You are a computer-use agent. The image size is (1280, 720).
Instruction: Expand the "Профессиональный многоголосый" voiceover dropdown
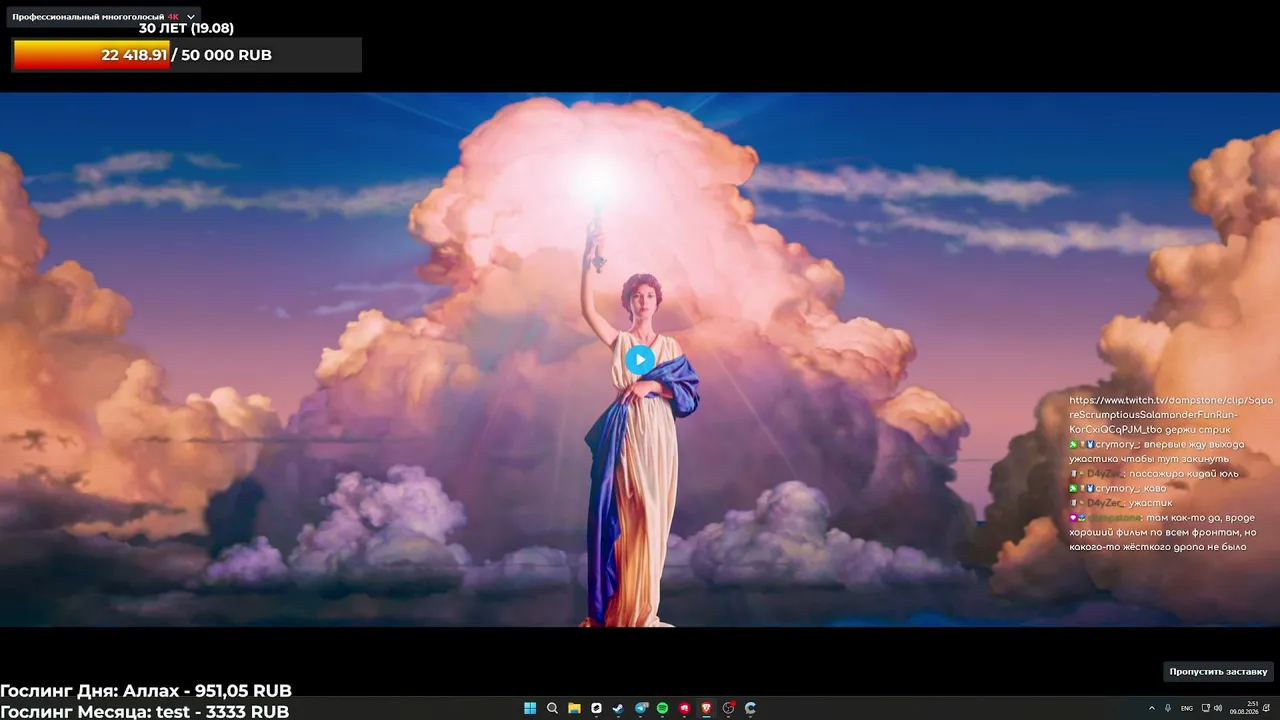point(103,17)
